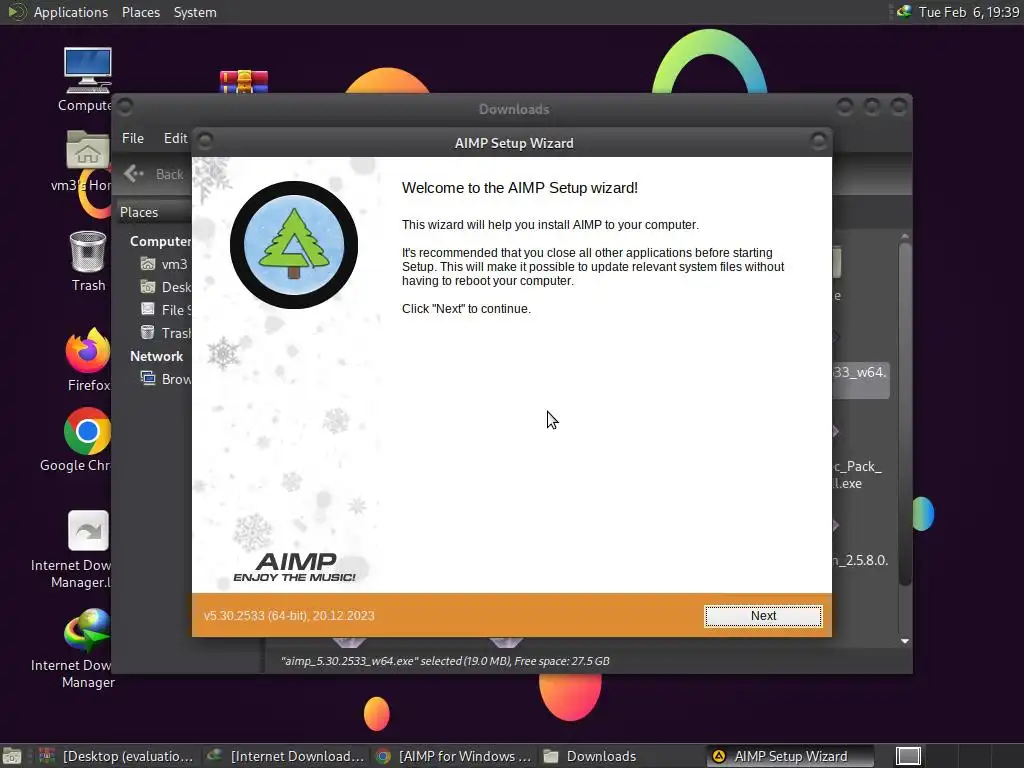Click the Downloads status bar selection text
The height and width of the screenshot is (768, 1024).
445,661
